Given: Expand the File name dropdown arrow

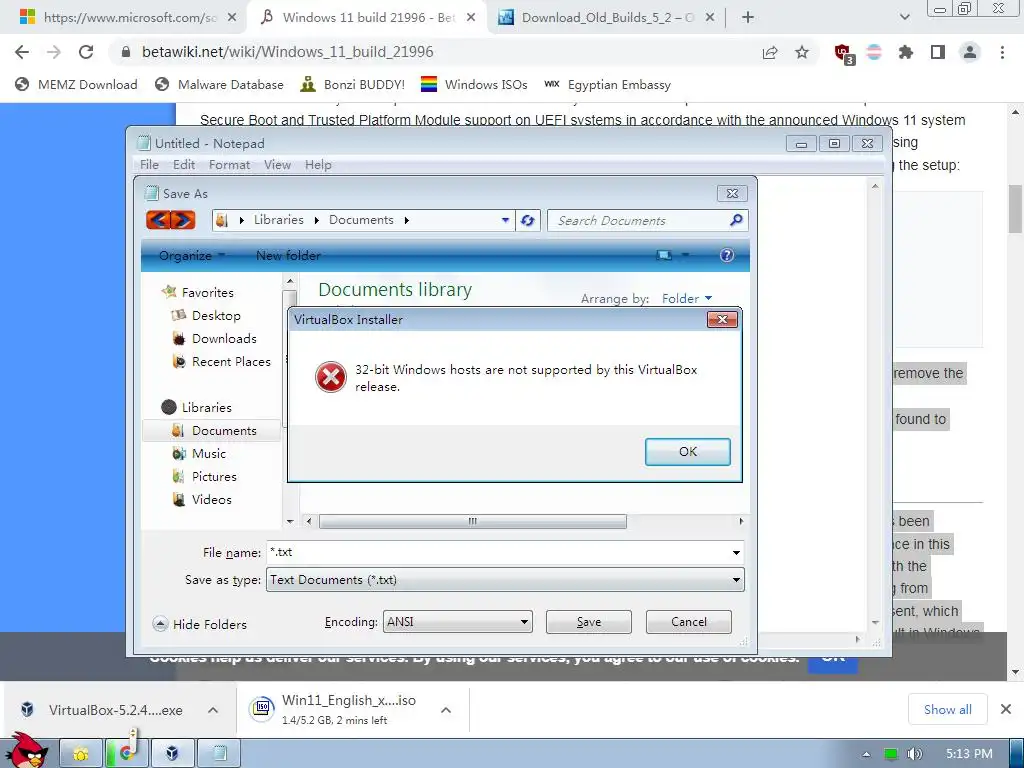Looking at the screenshot, I should 736,552.
